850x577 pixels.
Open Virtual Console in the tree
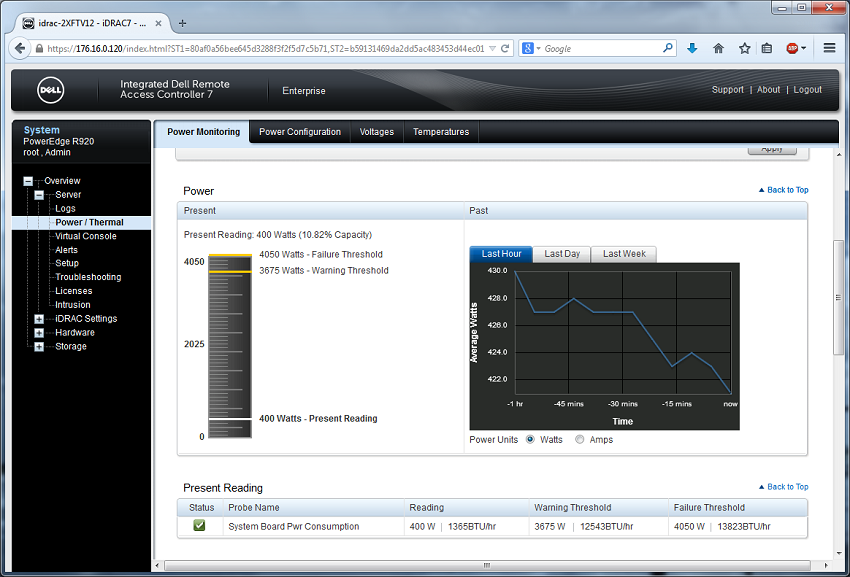(x=86, y=236)
